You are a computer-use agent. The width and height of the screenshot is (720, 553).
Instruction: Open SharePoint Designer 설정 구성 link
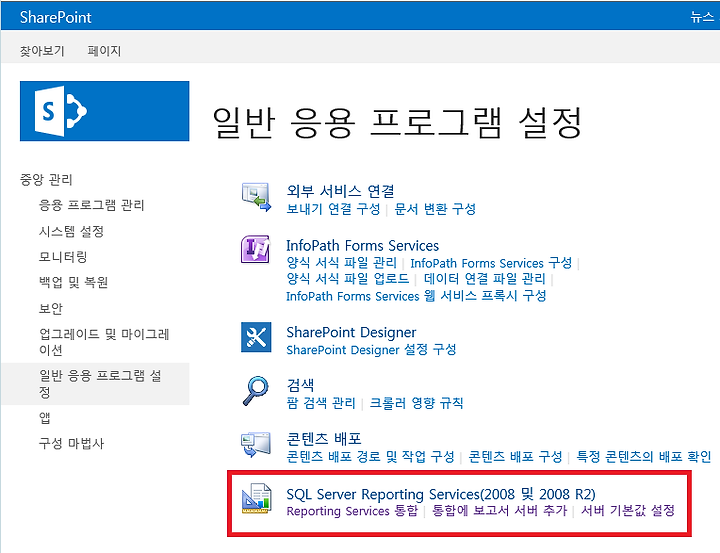point(371,350)
